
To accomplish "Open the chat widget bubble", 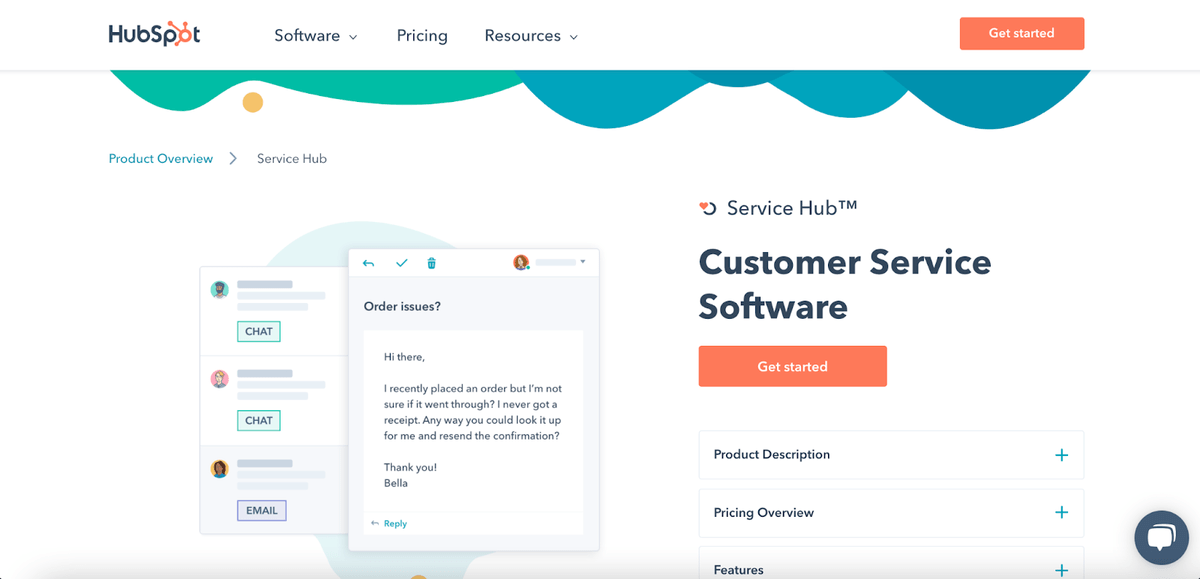I will coord(1161,538).
